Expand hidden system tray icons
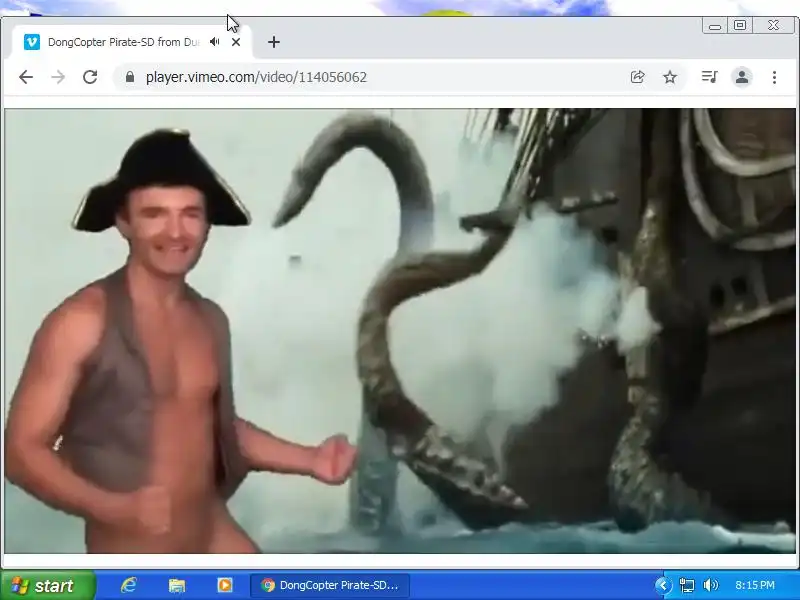 (663, 585)
